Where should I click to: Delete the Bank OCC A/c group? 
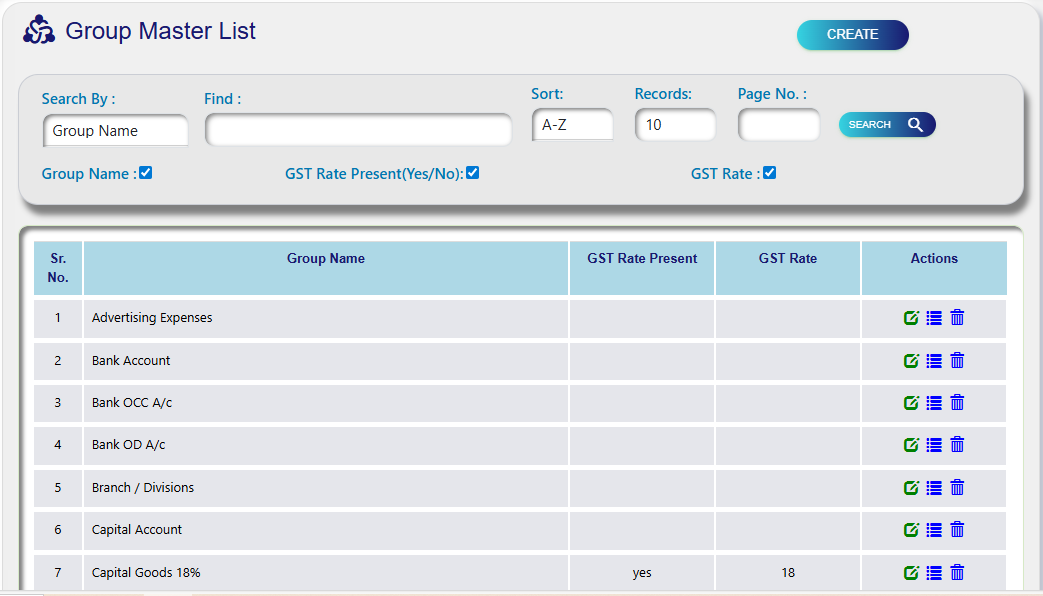(957, 403)
